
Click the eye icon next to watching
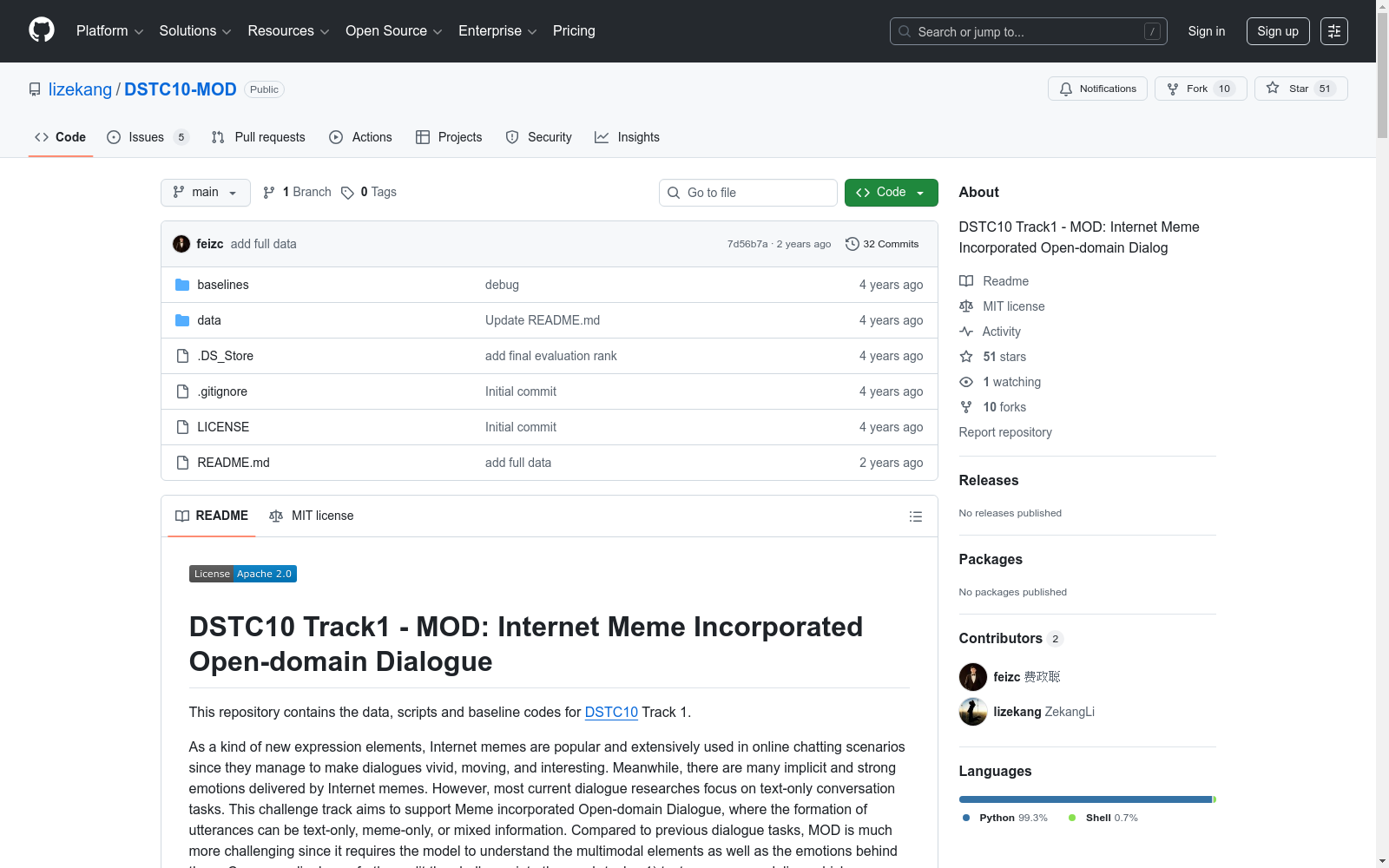pyautogui.click(x=966, y=382)
